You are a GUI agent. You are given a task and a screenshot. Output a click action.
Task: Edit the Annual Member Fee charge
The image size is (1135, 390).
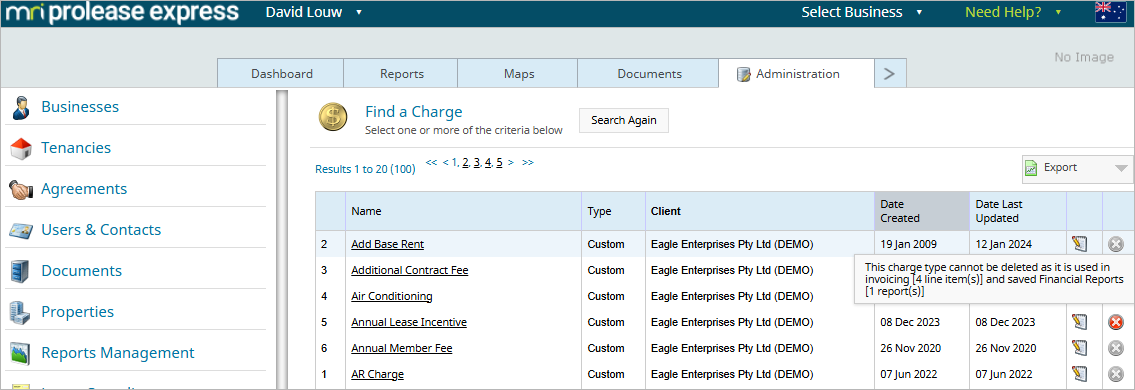pos(1080,348)
